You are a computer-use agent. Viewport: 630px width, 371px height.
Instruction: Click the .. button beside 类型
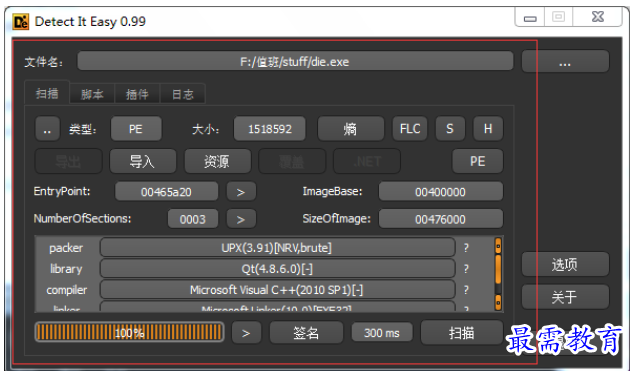click(47, 129)
